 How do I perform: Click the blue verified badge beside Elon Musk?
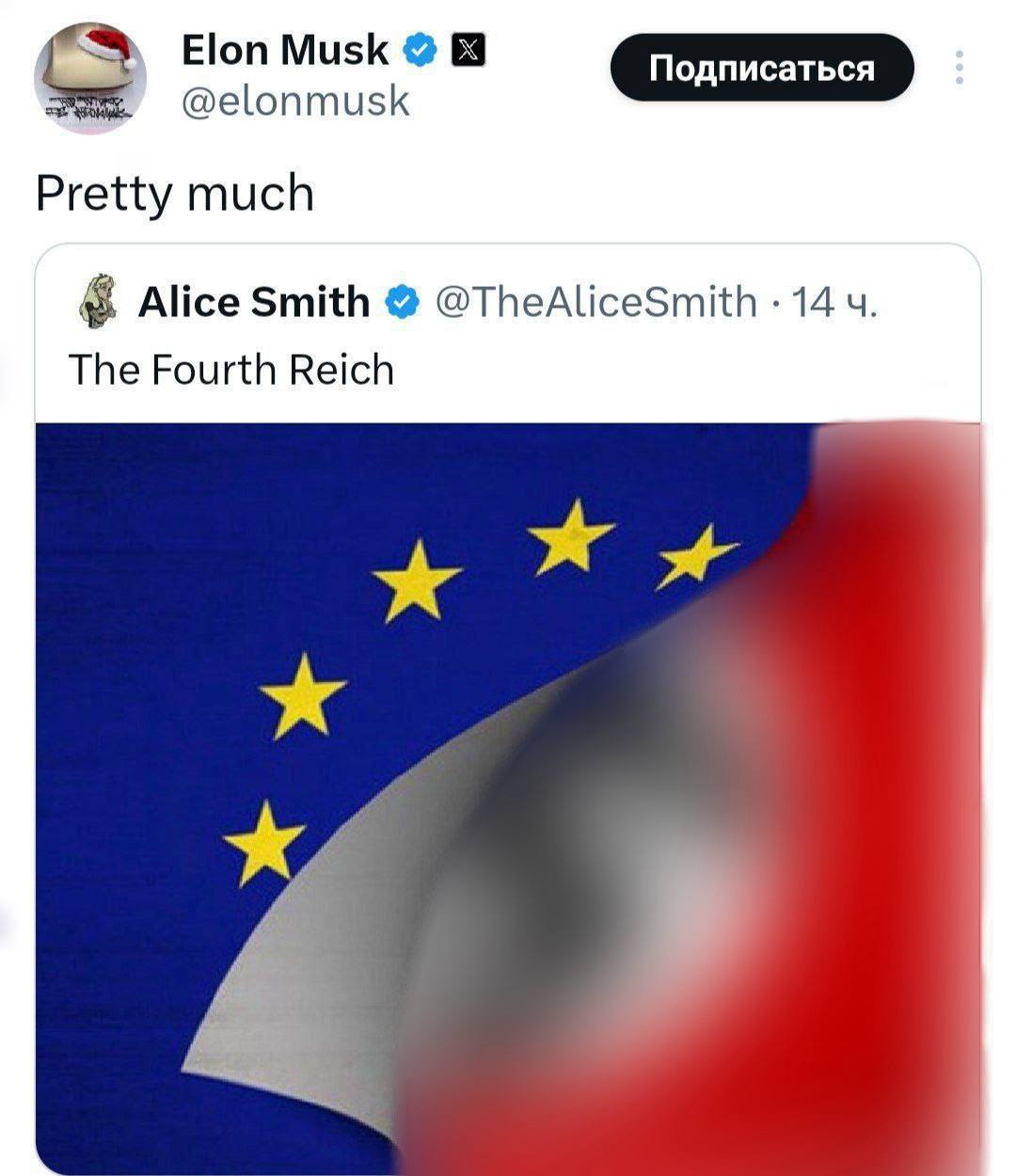[x=419, y=50]
